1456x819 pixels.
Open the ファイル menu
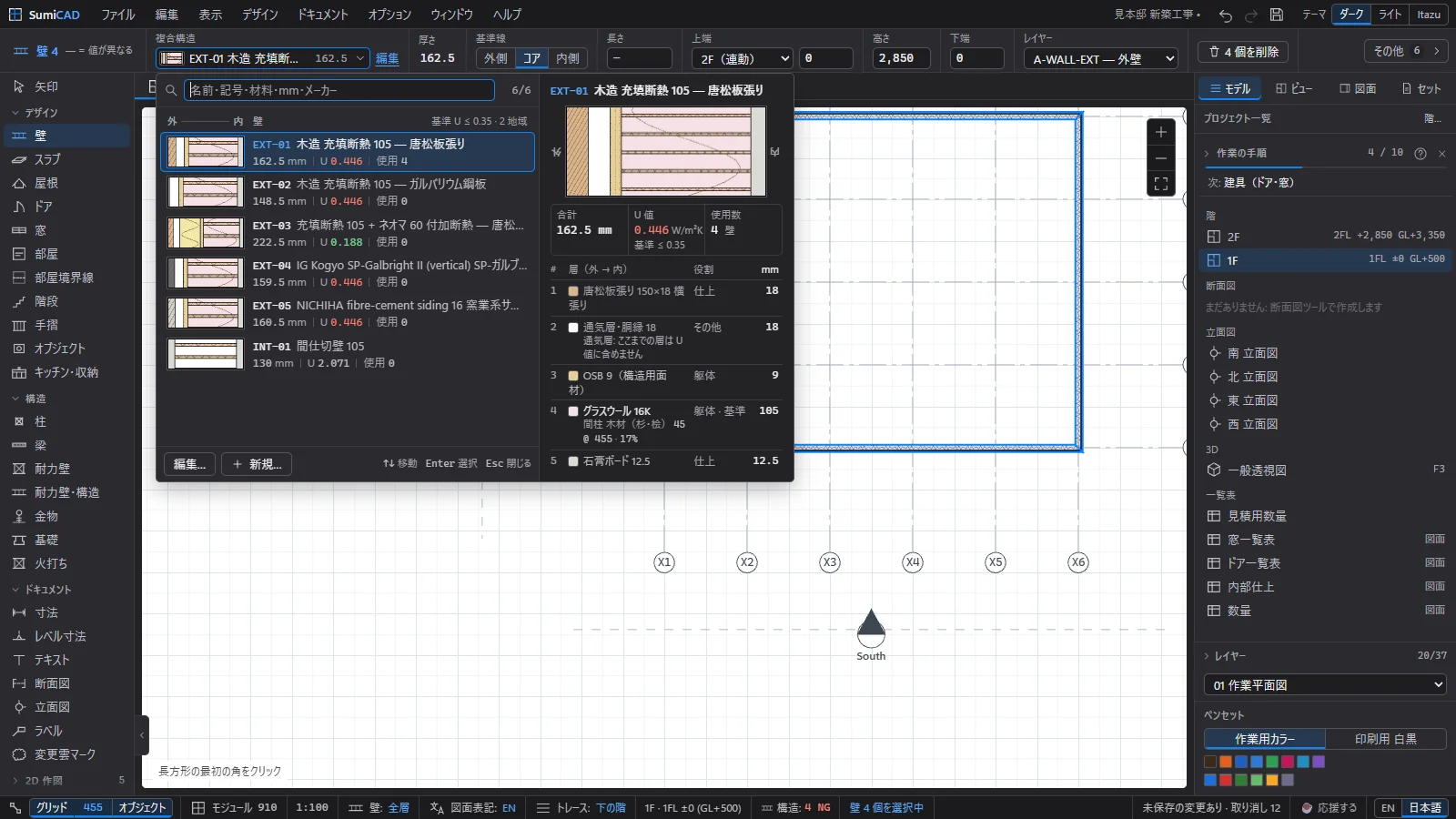click(x=118, y=15)
